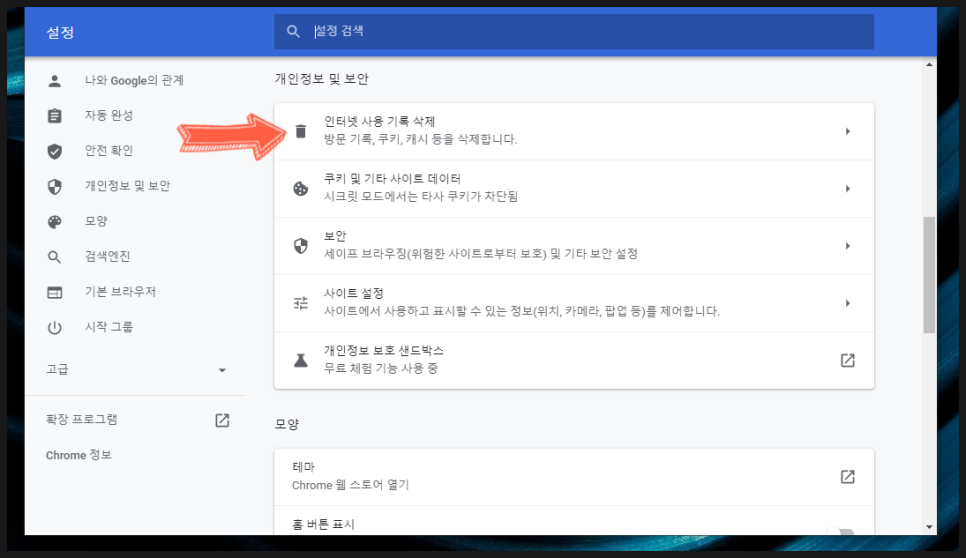This screenshot has height=558, width=966.
Task: Click the magnifier icon for 검색엔진
Action: (55, 257)
